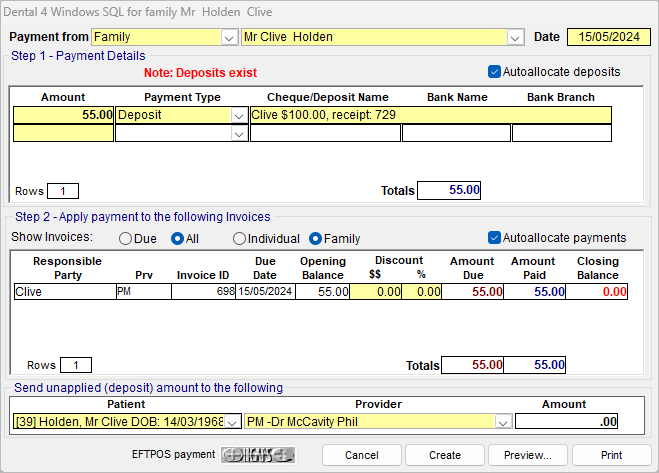This screenshot has height=473, width=659.
Task: Click the EFTPOS payment card icon
Action: point(258,455)
